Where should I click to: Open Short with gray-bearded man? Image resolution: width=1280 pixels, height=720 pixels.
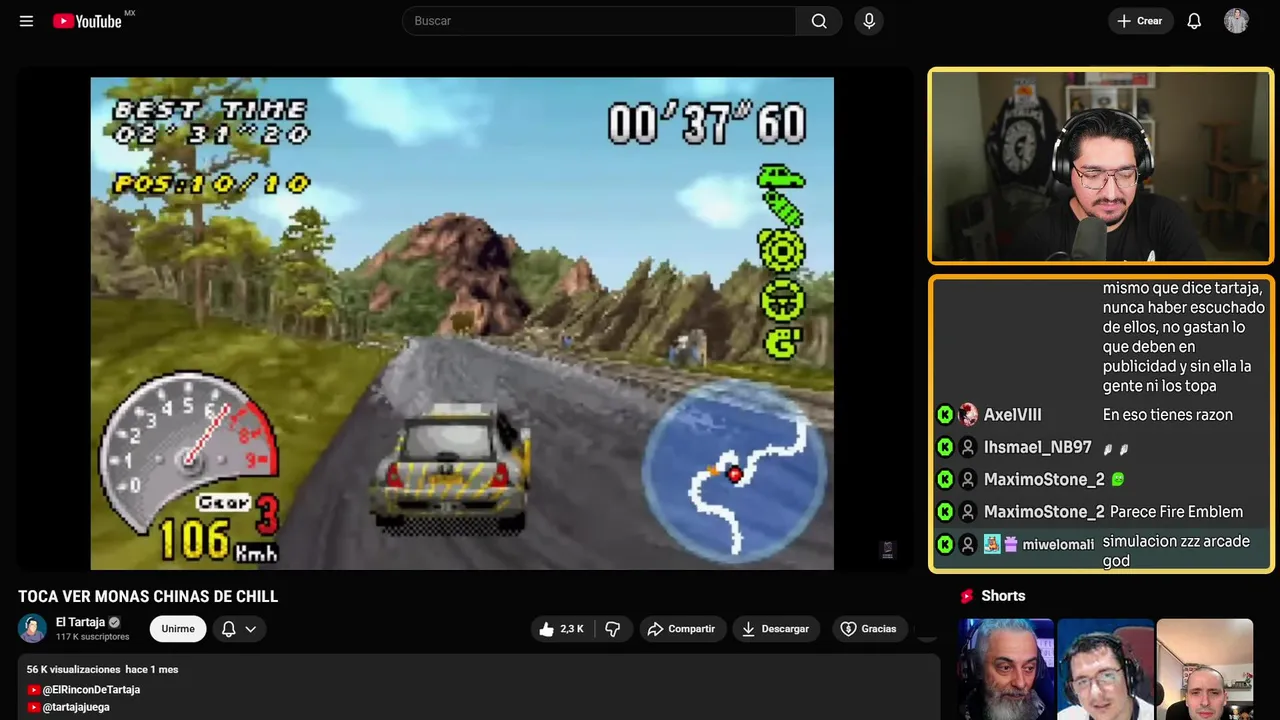tap(1006, 669)
